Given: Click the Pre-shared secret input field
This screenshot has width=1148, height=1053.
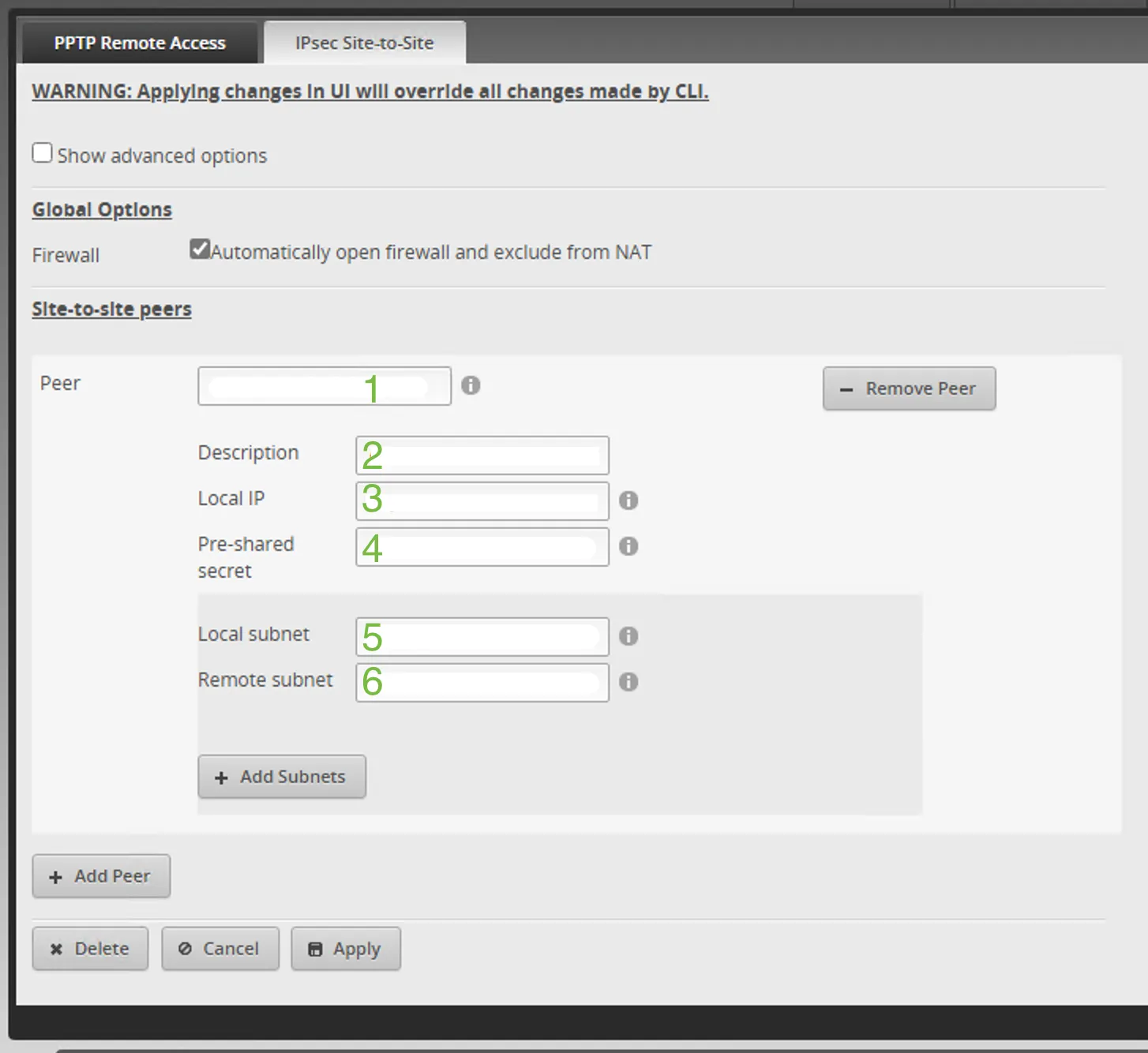Looking at the screenshot, I should tap(482, 547).
